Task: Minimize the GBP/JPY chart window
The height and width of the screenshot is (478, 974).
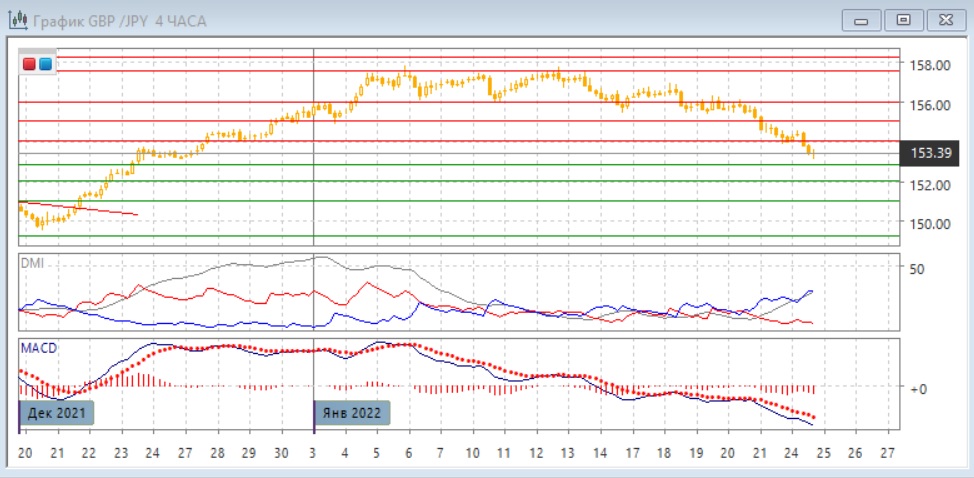Action: click(863, 19)
